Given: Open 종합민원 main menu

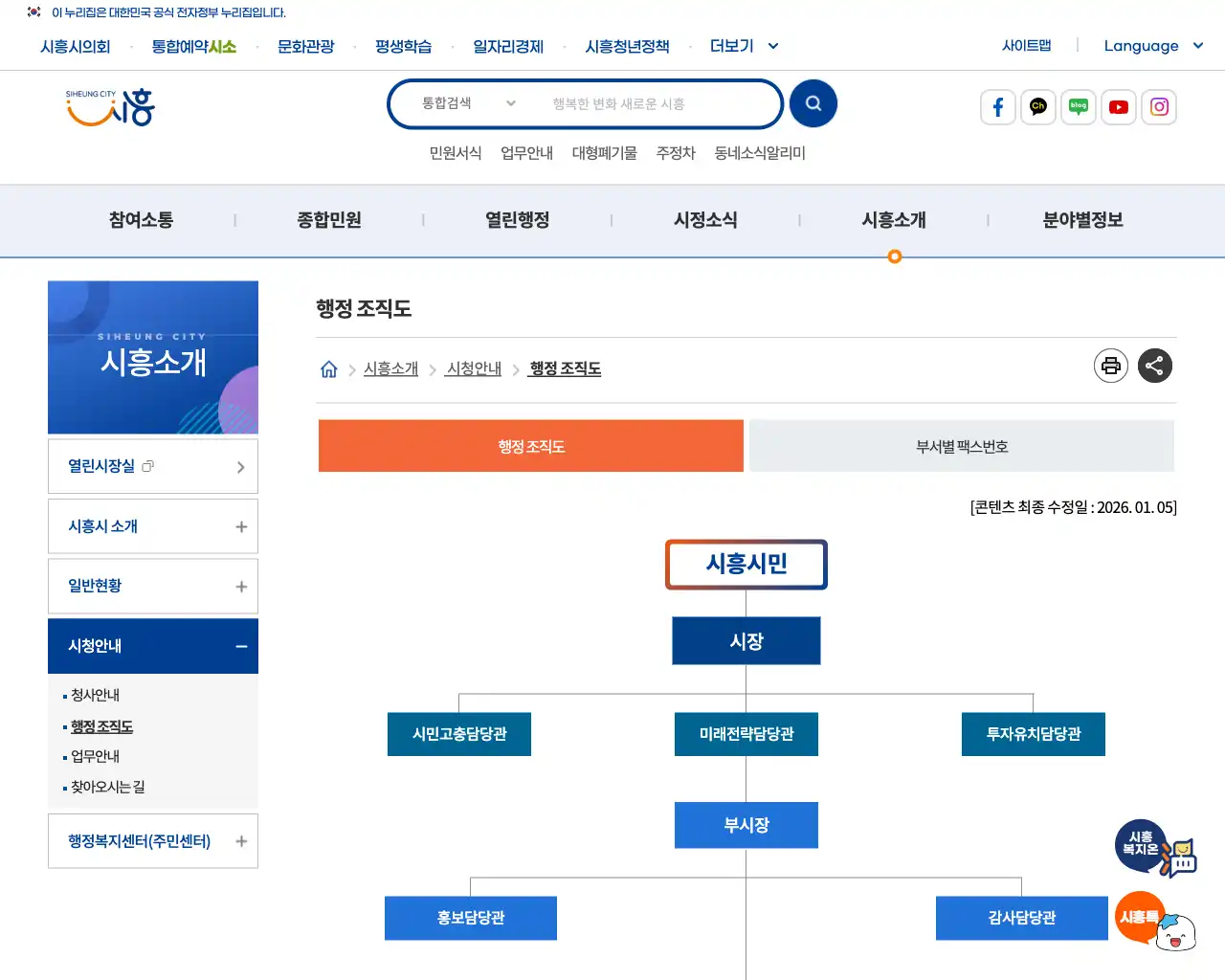Looking at the screenshot, I should 329,220.
